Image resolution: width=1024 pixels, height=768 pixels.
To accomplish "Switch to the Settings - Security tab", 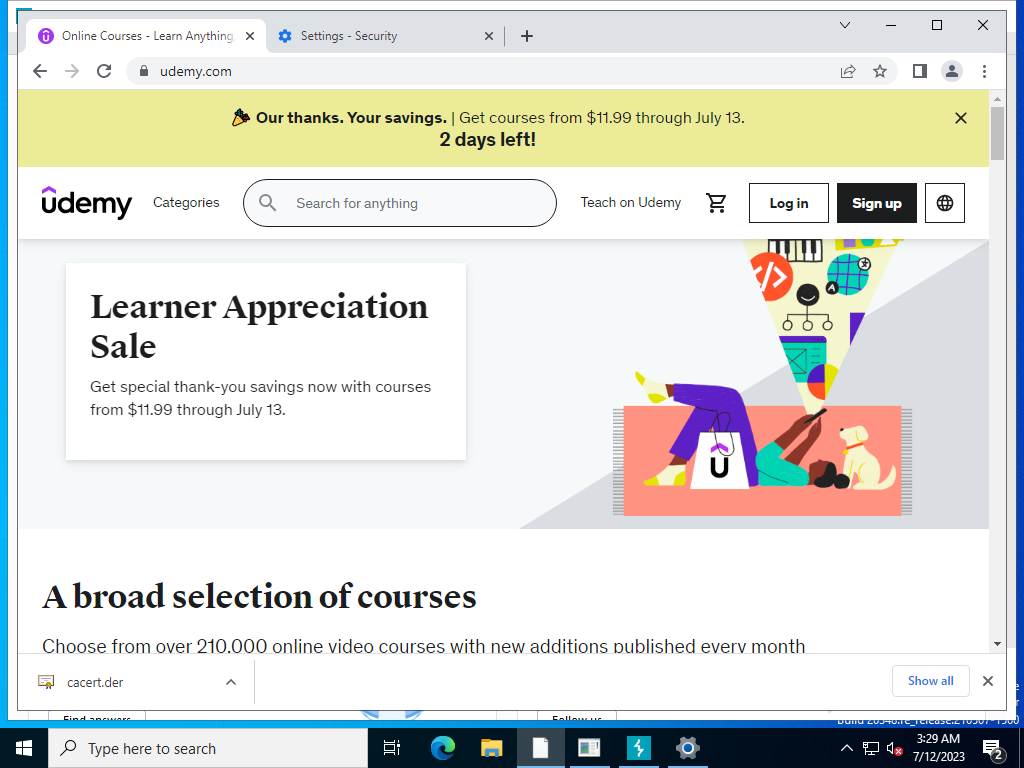I will pyautogui.click(x=385, y=37).
